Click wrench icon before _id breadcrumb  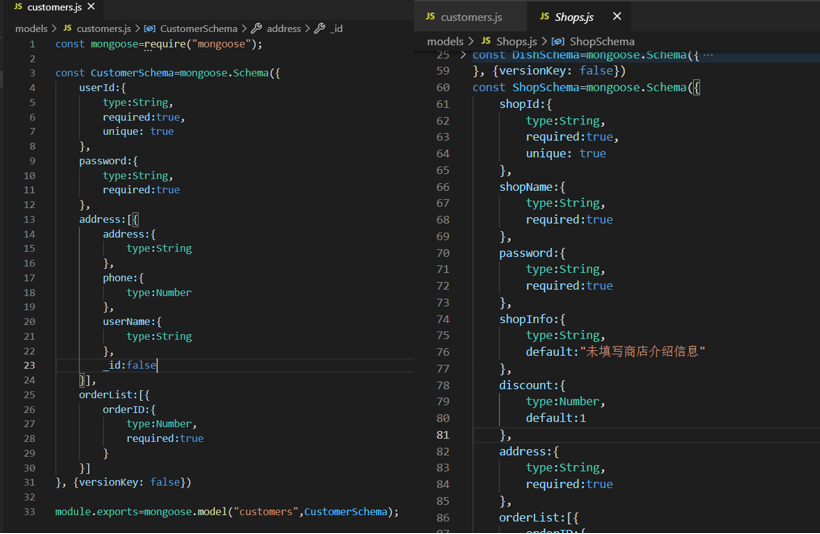coord(320,28)
